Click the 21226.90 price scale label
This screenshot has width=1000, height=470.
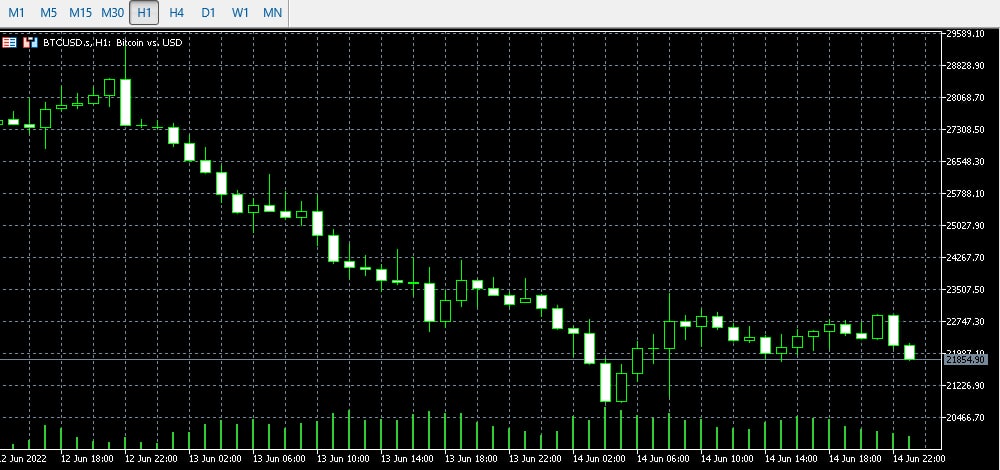(x=966, y=385)
